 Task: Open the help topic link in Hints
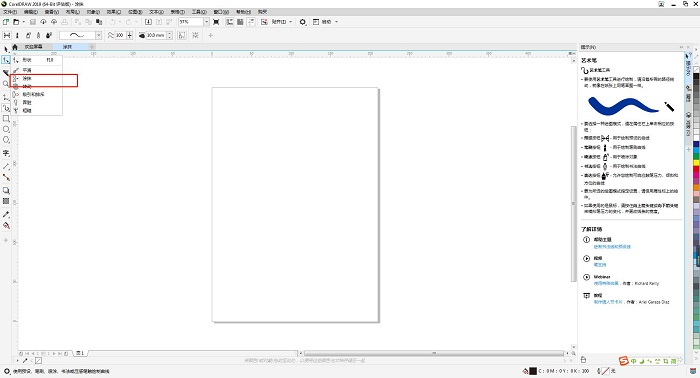[612, 246]
